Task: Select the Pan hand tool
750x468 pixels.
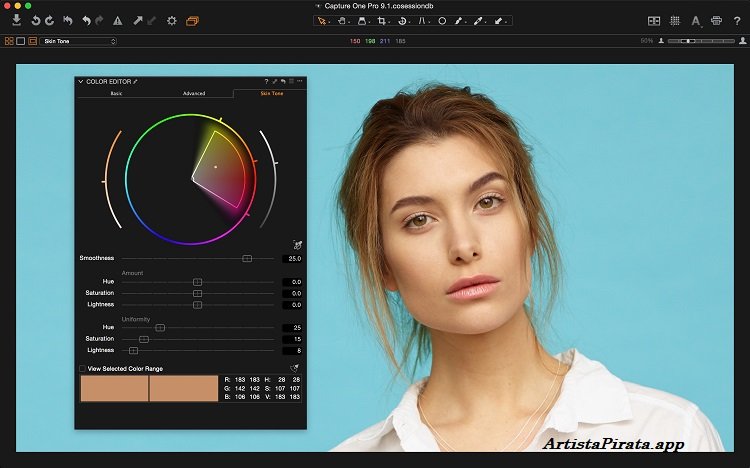Action: [x=342, y=20]
